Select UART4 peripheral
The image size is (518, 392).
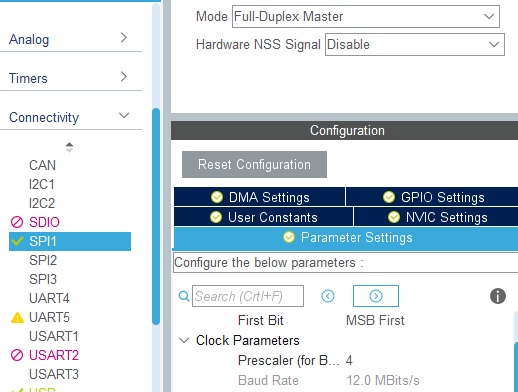[49, 298]
